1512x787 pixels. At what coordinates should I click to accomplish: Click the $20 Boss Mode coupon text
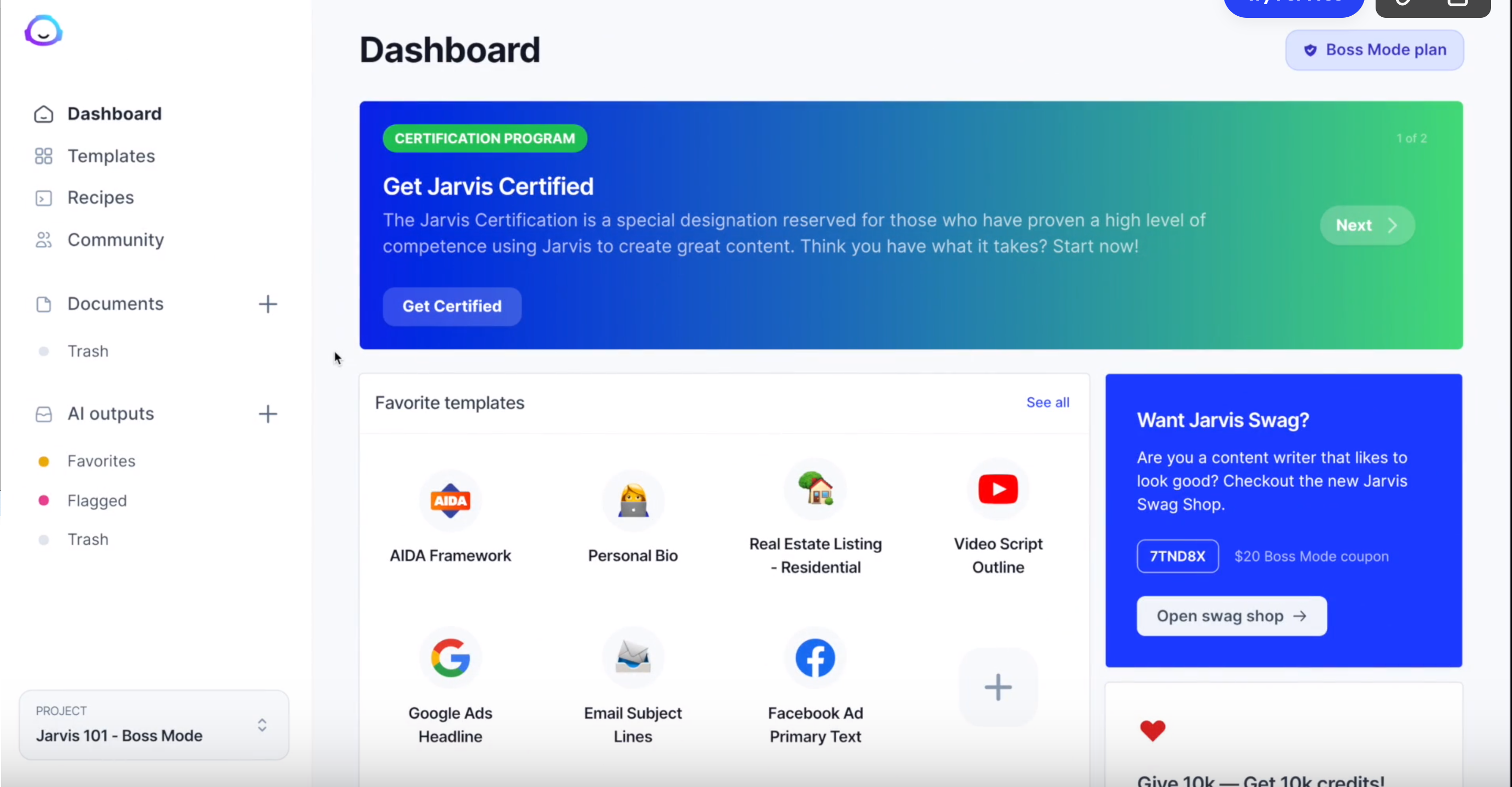click(1311, 556)
